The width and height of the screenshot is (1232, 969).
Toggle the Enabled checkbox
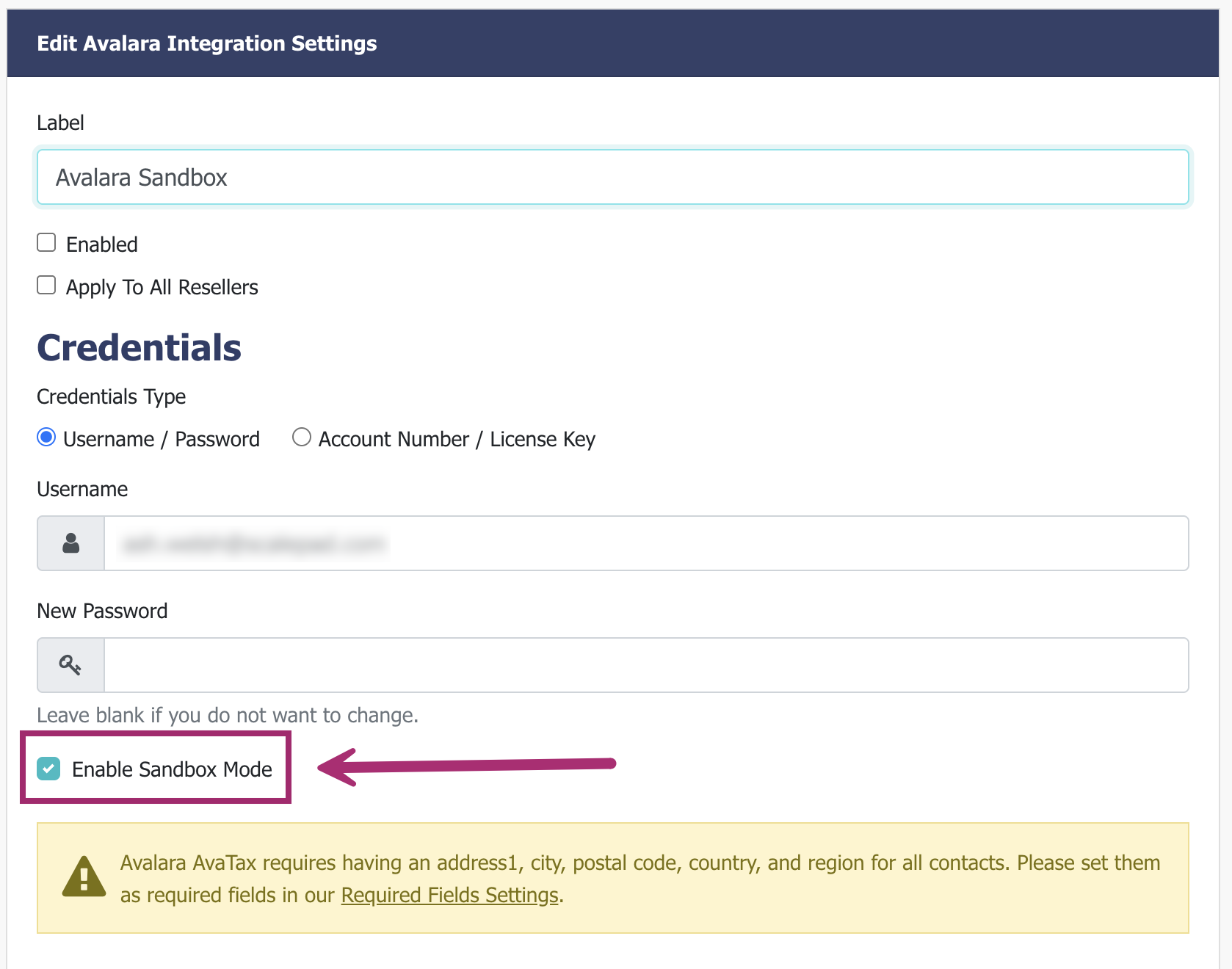coord(46,243)
